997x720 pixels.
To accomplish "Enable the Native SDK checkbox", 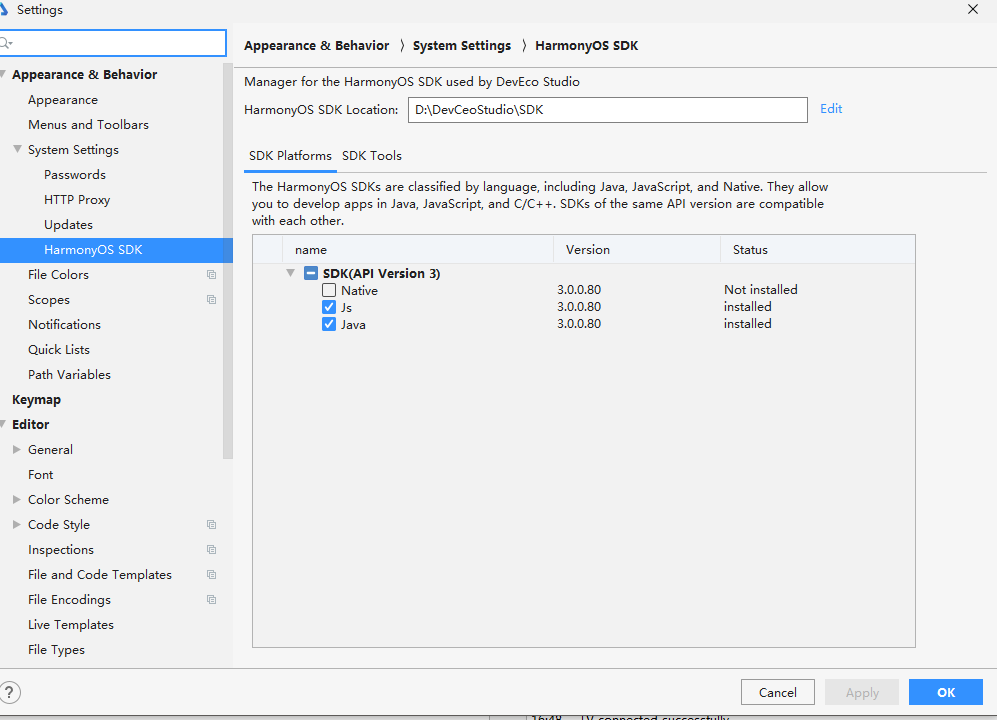I will (x=329, y=290).
